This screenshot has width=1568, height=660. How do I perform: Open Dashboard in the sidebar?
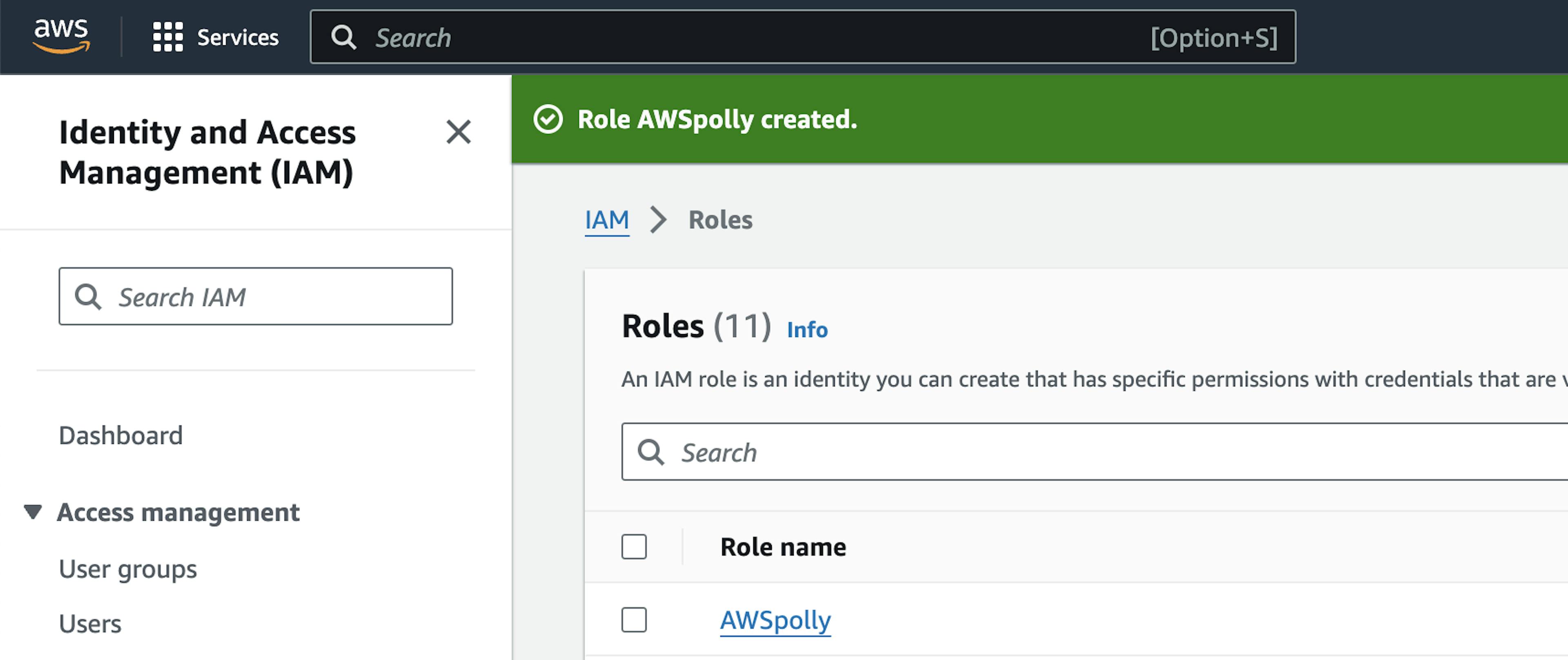[x=120, y=435]
